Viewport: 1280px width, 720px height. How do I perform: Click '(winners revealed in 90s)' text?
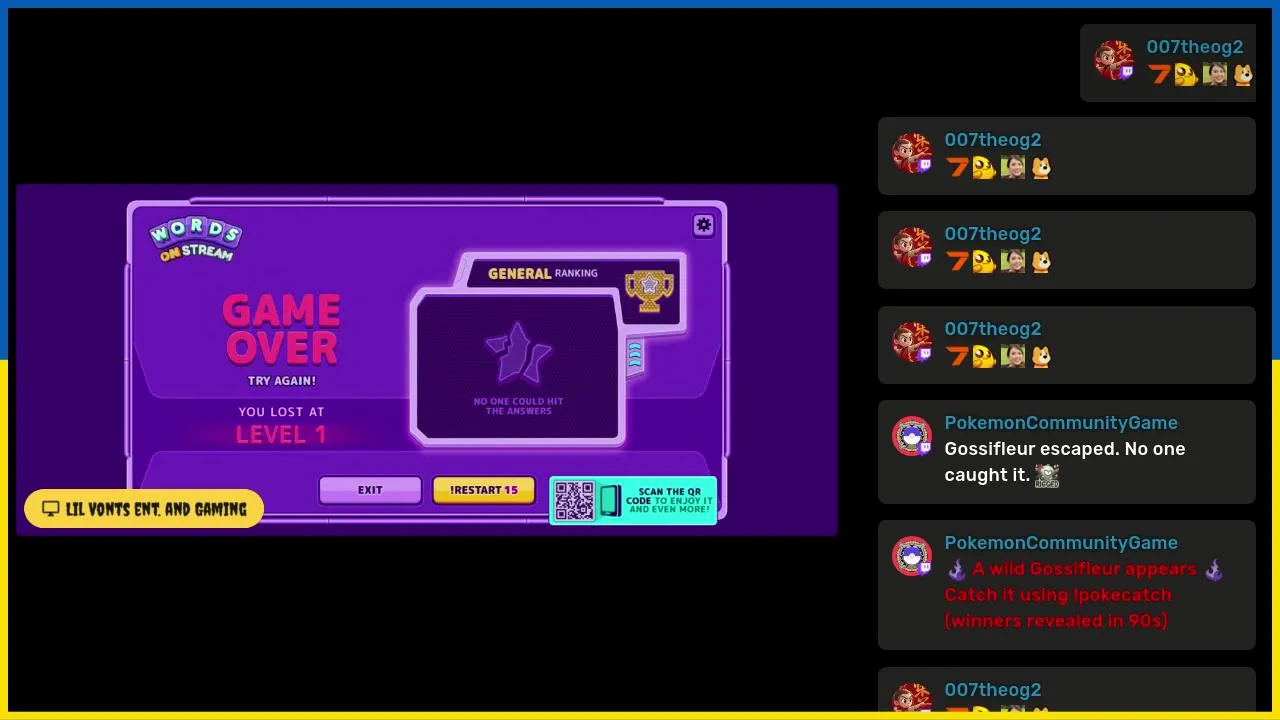click(x=1056, y=621)
